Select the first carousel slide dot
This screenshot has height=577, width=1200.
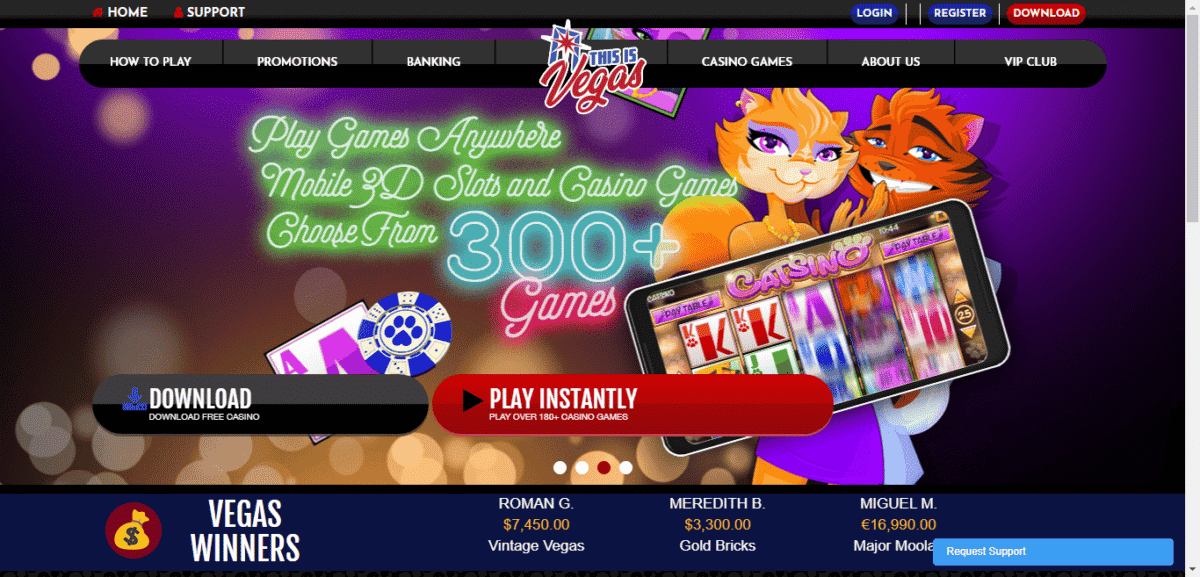coord(560,467)
